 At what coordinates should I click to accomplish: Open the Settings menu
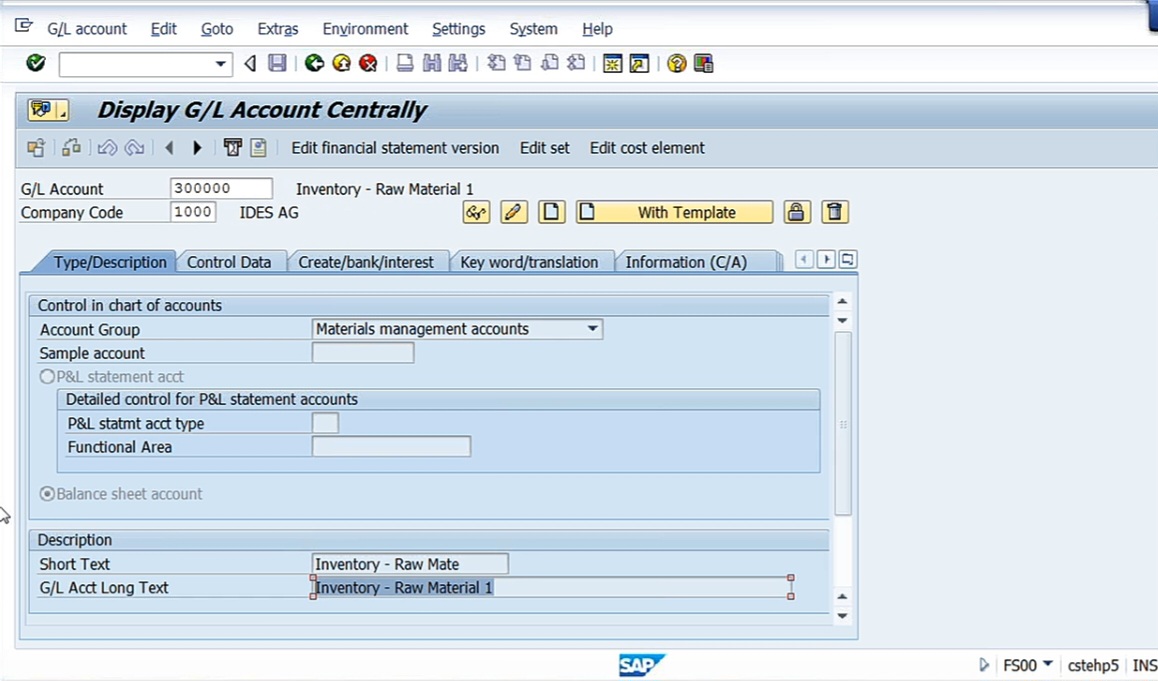[459, 29]
